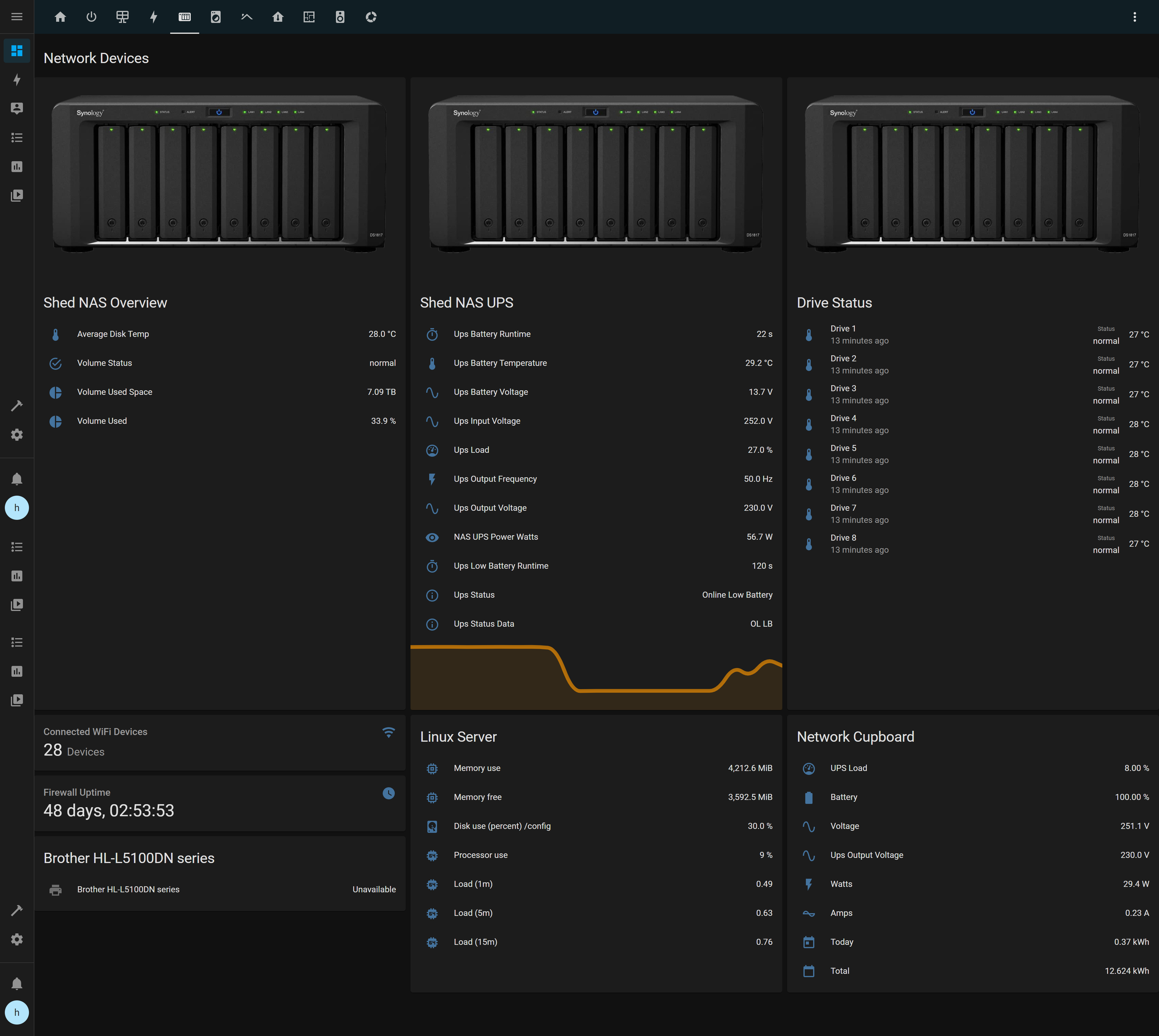Toggle power on the middle Synology NAS
This screenshot has height=1036, width=1159.
coord(595,112)
